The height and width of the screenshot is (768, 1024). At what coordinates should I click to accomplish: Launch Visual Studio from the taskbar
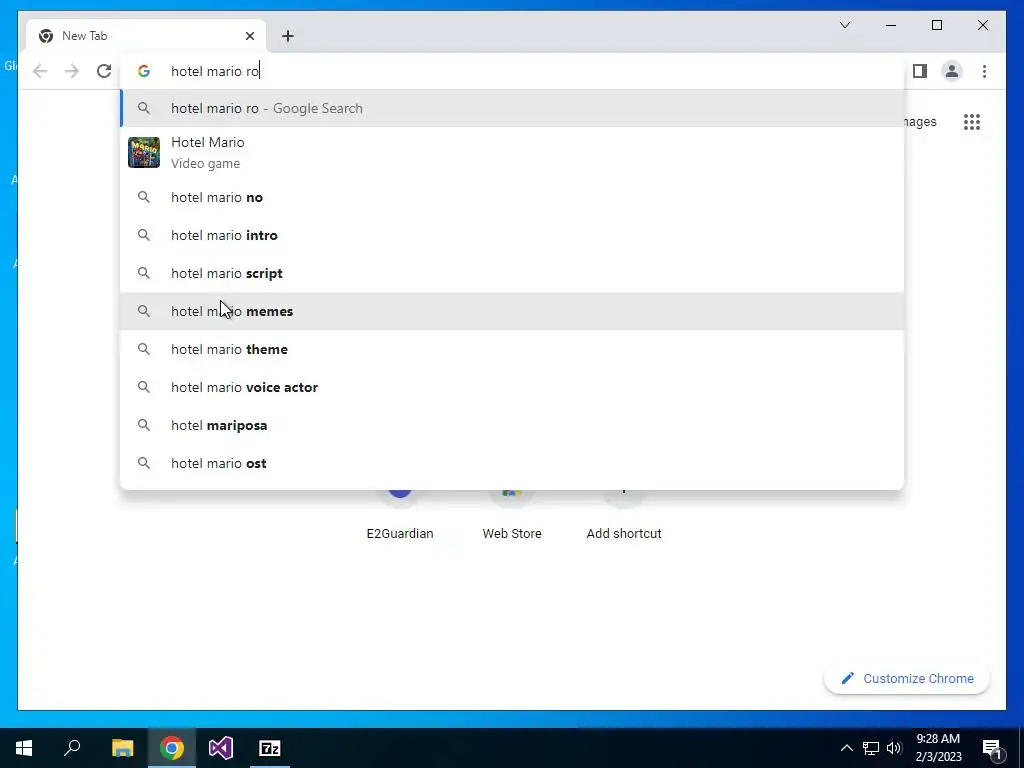pyautogui.click(x=221, y=748)
